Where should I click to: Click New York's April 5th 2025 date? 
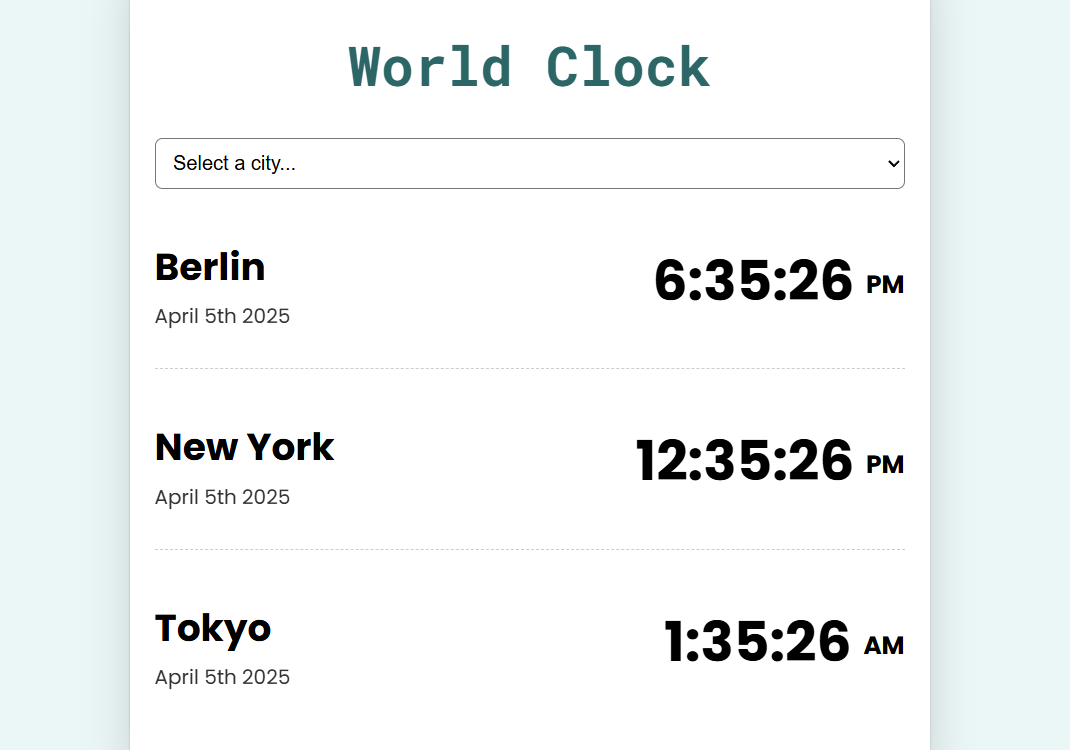tap(222, 497)
